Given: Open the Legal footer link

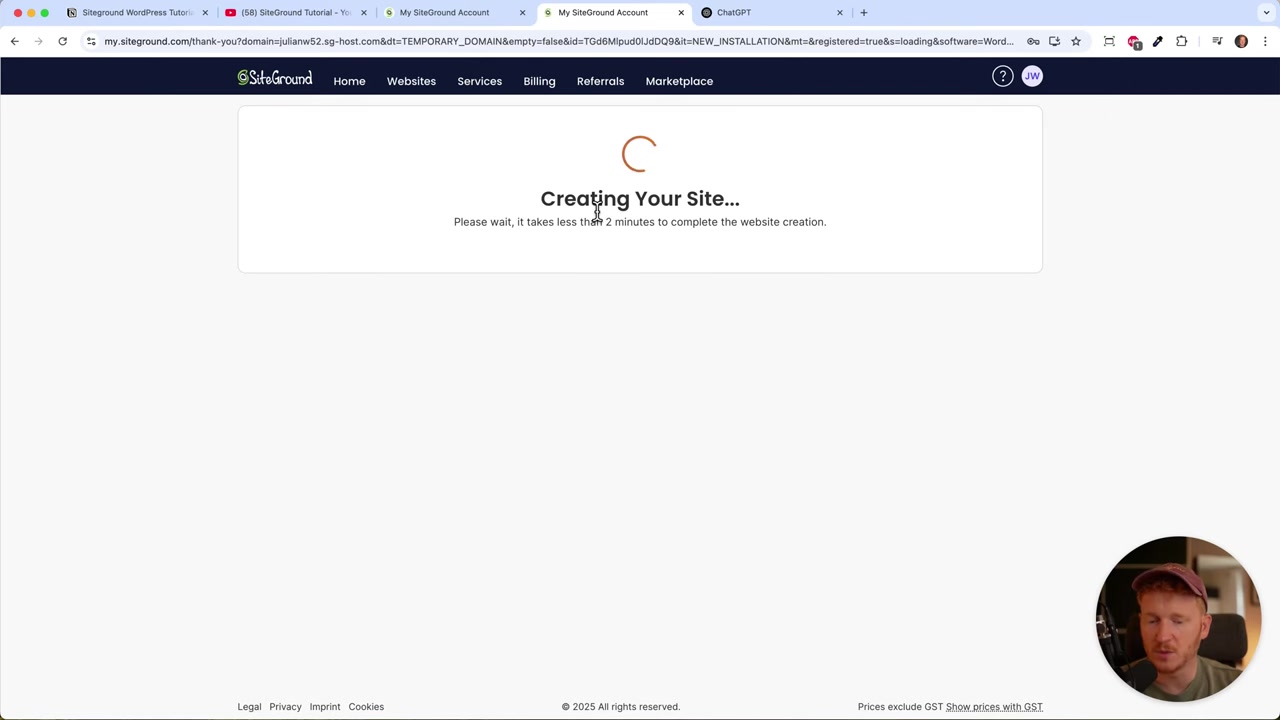Looking at the screenshot, I should [249, 707].
